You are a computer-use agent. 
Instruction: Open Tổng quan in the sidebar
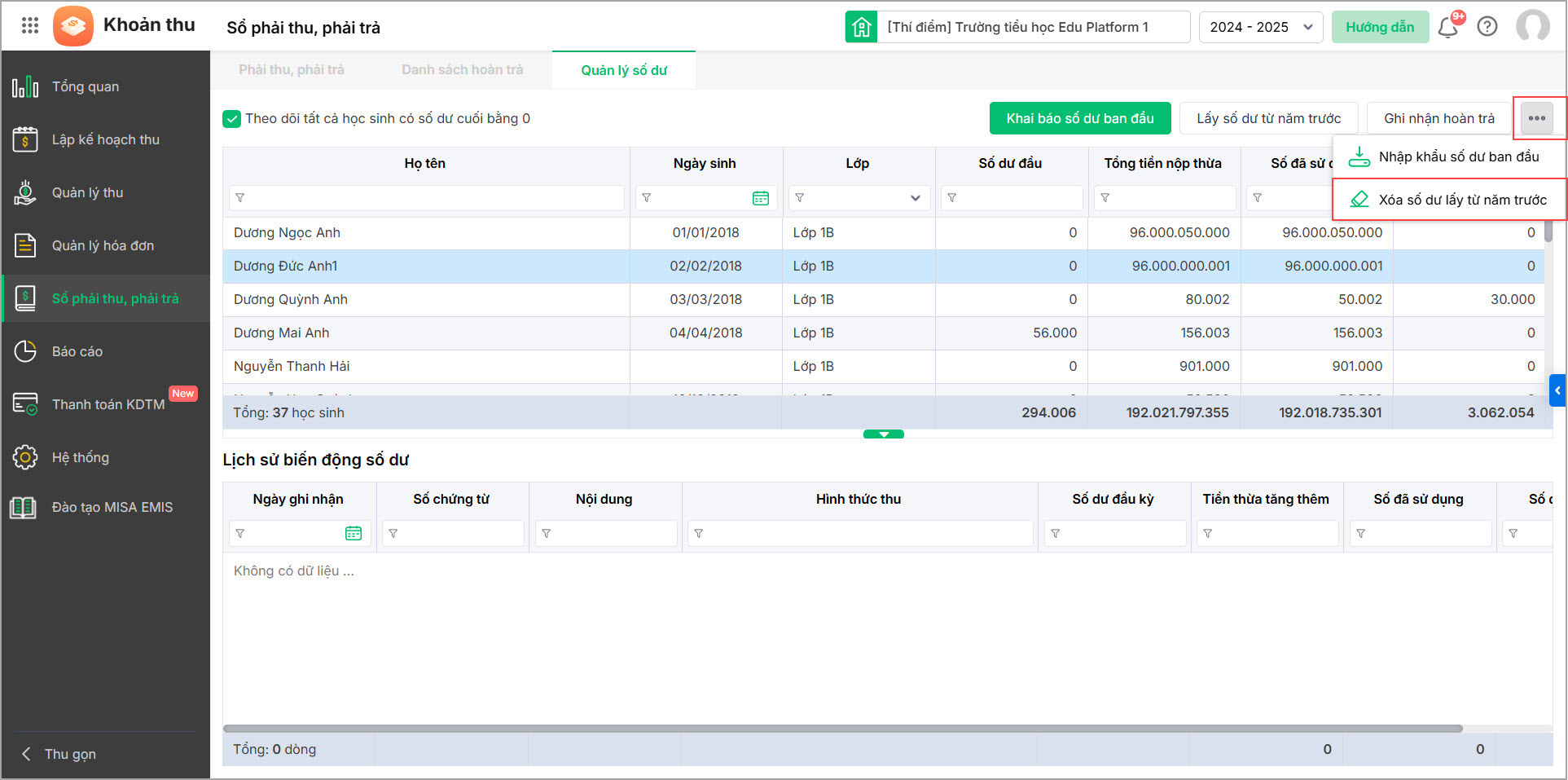pyautogui.click(x=106, y=86)
